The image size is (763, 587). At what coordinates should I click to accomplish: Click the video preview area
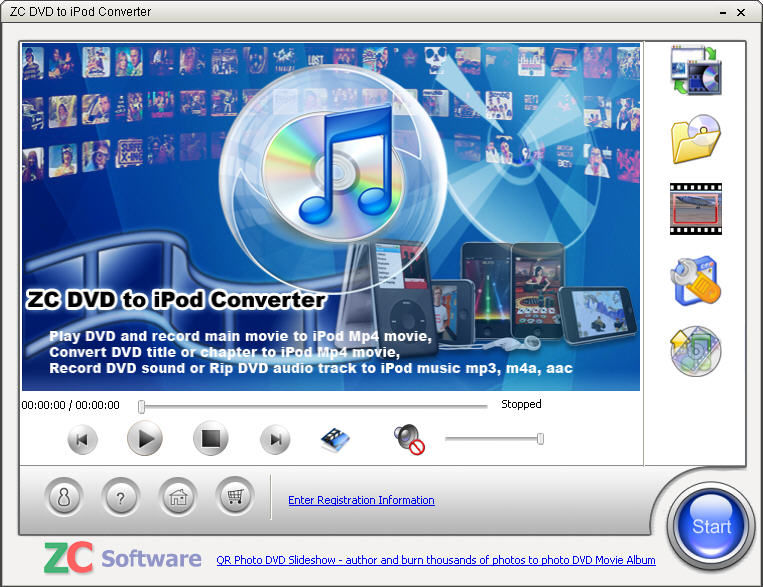pyautogui.click(x=331, y=217)
